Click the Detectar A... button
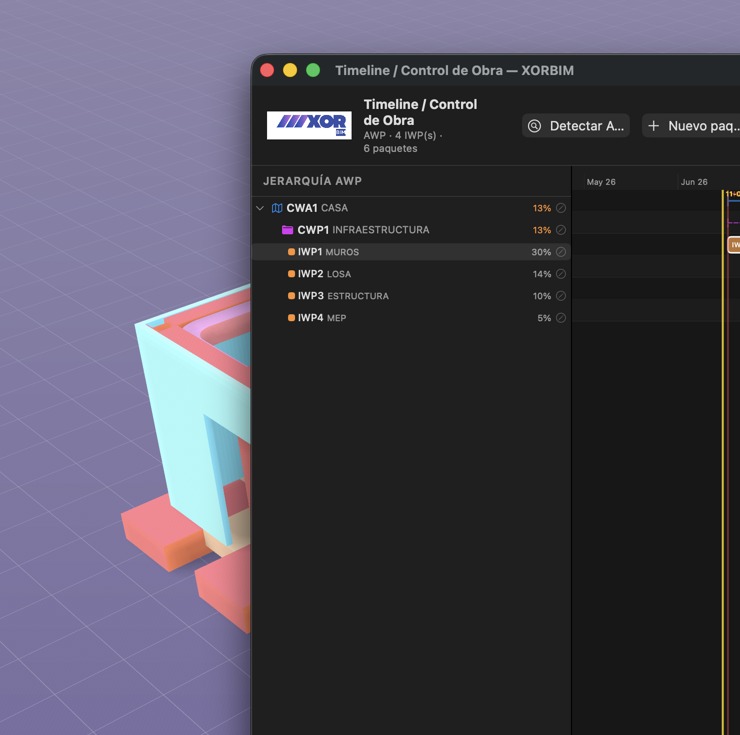Viewport: 740px width, 735px height. point(576,126)
